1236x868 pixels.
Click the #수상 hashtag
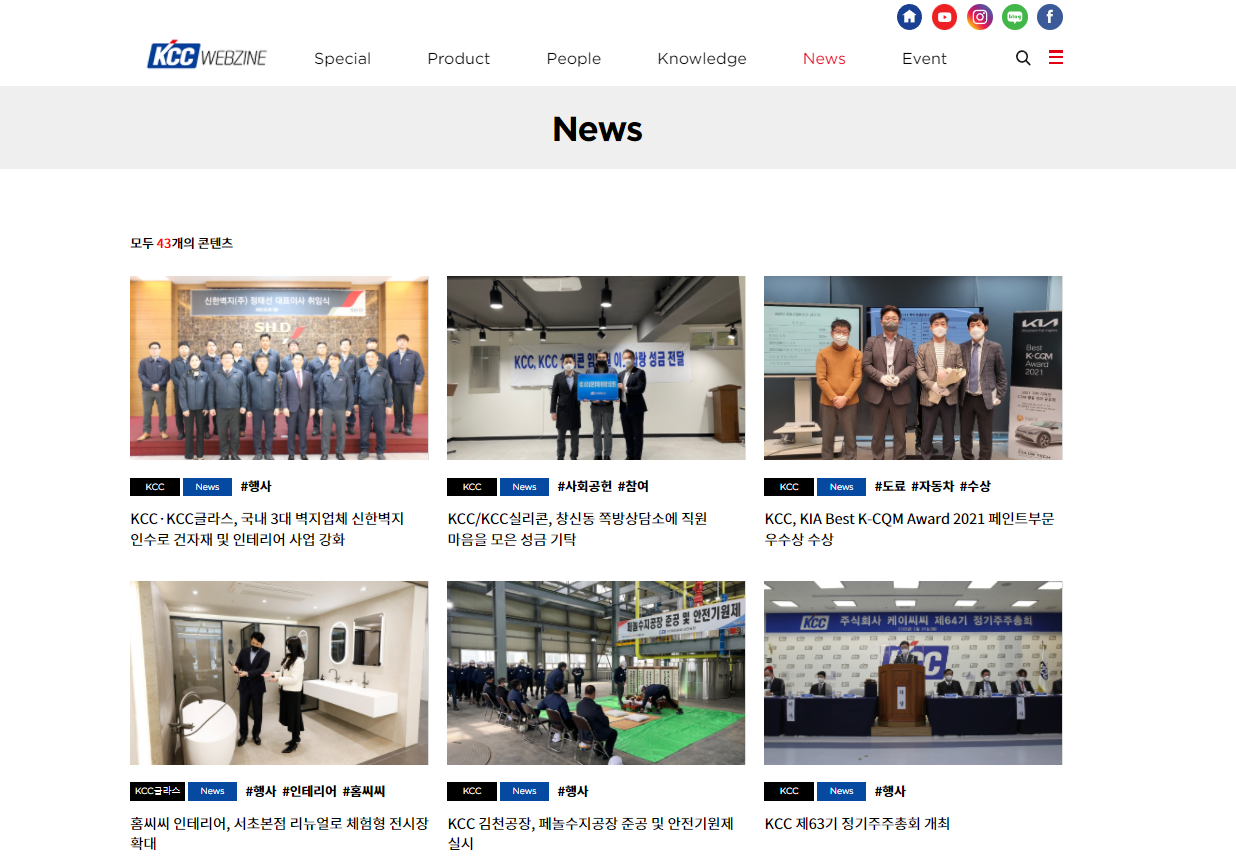[x=975, y=487]
